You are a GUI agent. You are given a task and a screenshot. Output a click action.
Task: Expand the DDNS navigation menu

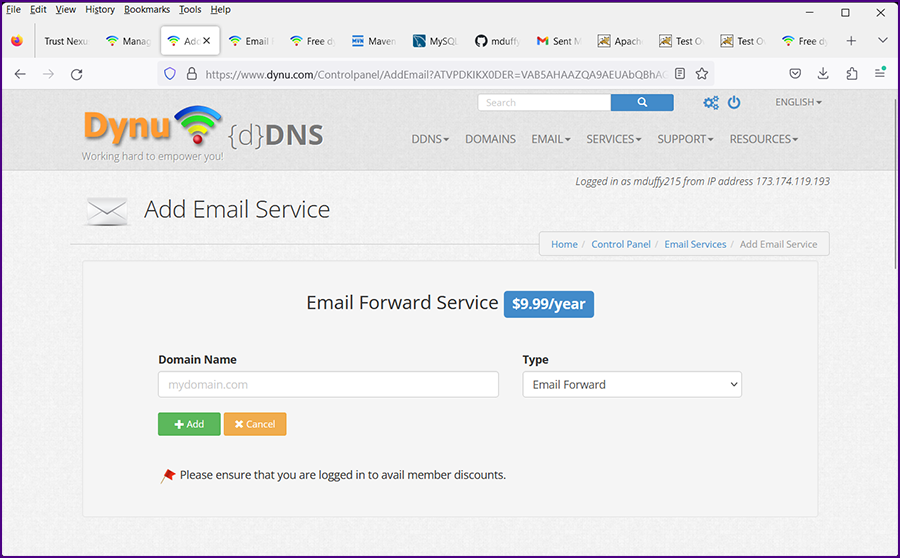(x=430, y=139)
